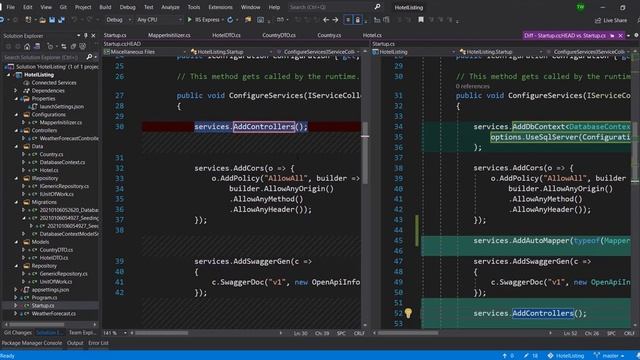Click Navigate Forward arrow in toolbar

pos(335,20)
